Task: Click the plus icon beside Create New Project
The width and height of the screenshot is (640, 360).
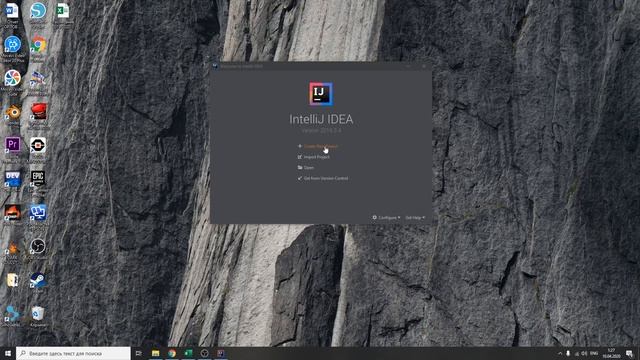Action: coord(300,146)
